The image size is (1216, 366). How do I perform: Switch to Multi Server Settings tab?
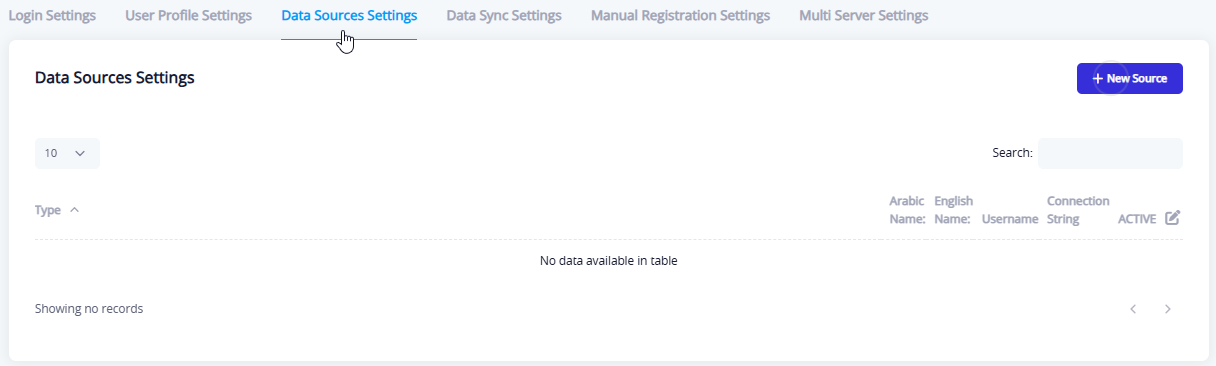pos(863,16)
